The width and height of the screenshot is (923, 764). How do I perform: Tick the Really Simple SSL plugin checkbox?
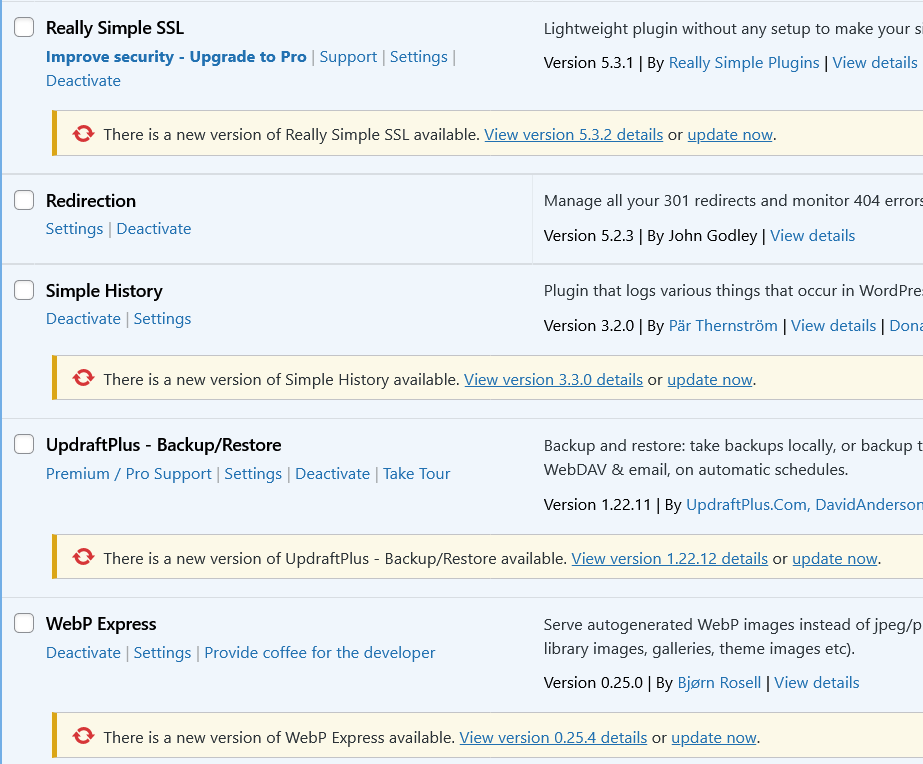24,27
